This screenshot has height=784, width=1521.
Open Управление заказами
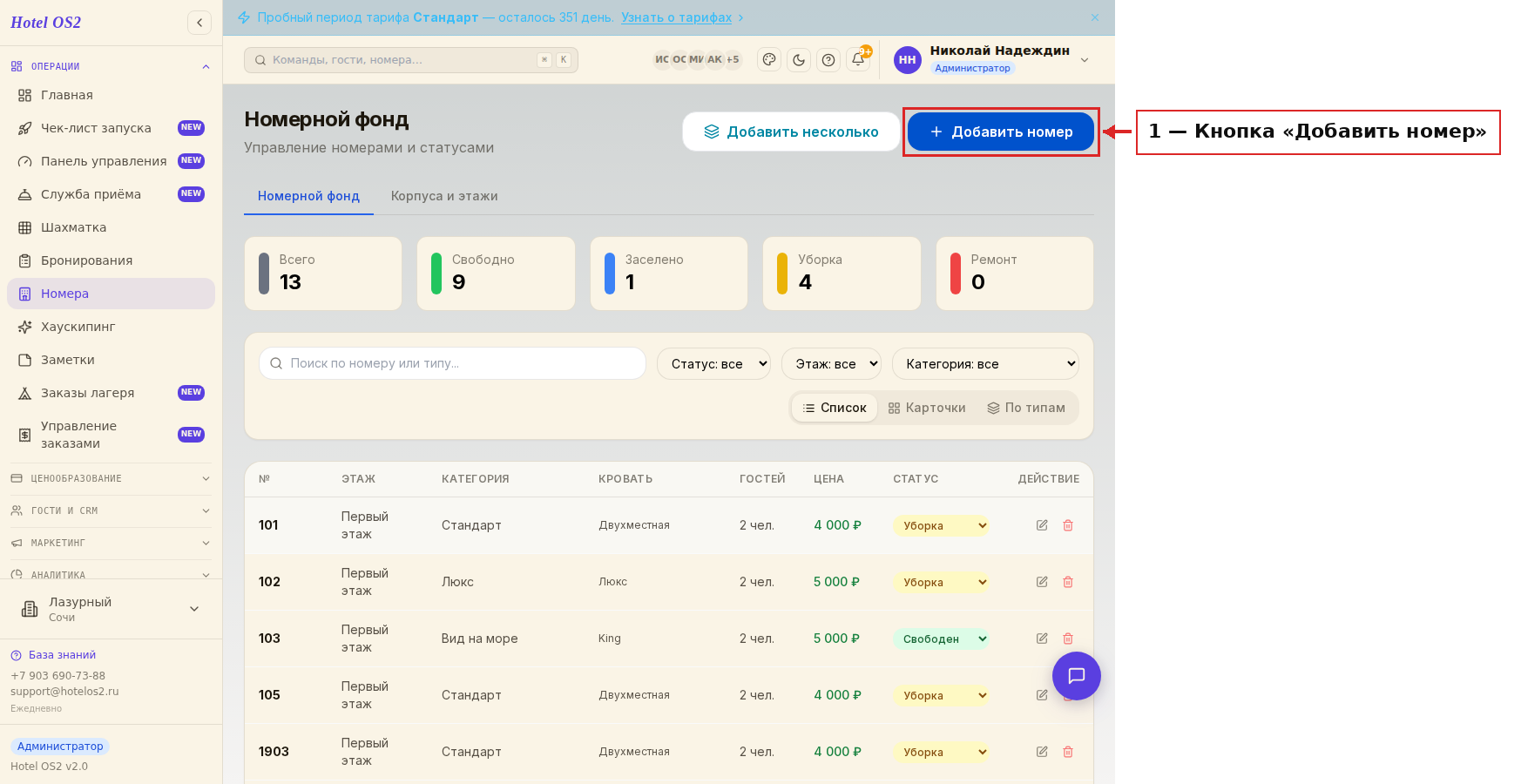coord(111,435)
